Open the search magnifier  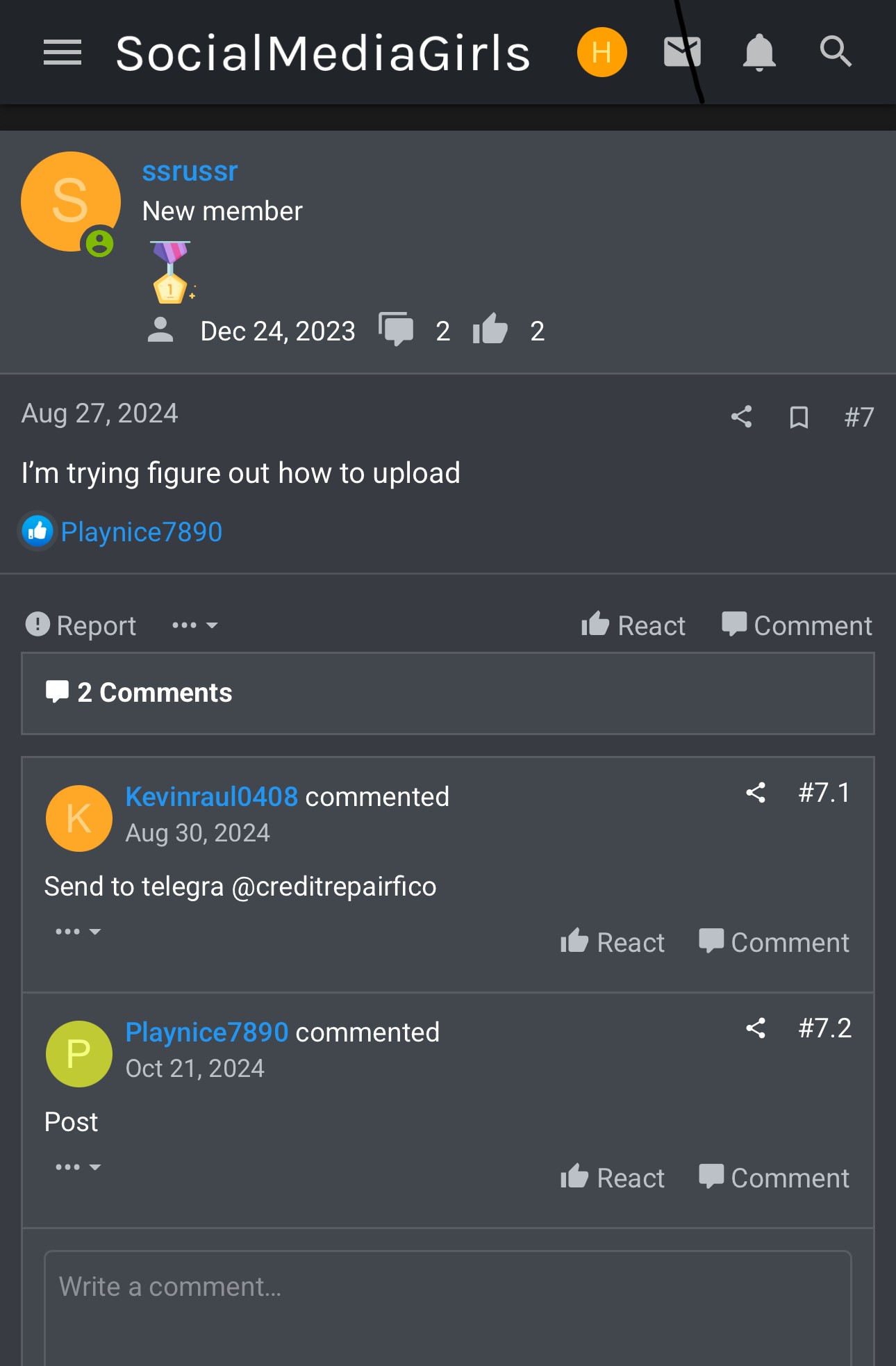pos(836,53)
